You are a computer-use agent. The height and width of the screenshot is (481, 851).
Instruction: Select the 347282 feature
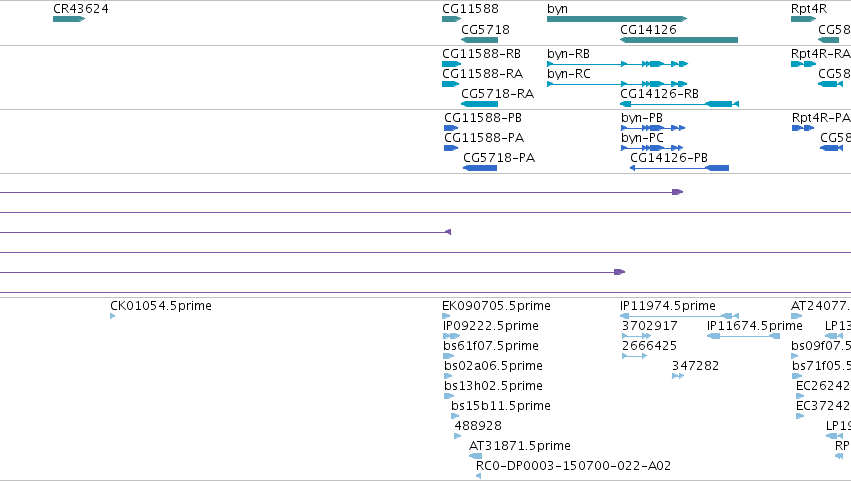point(678,376)
